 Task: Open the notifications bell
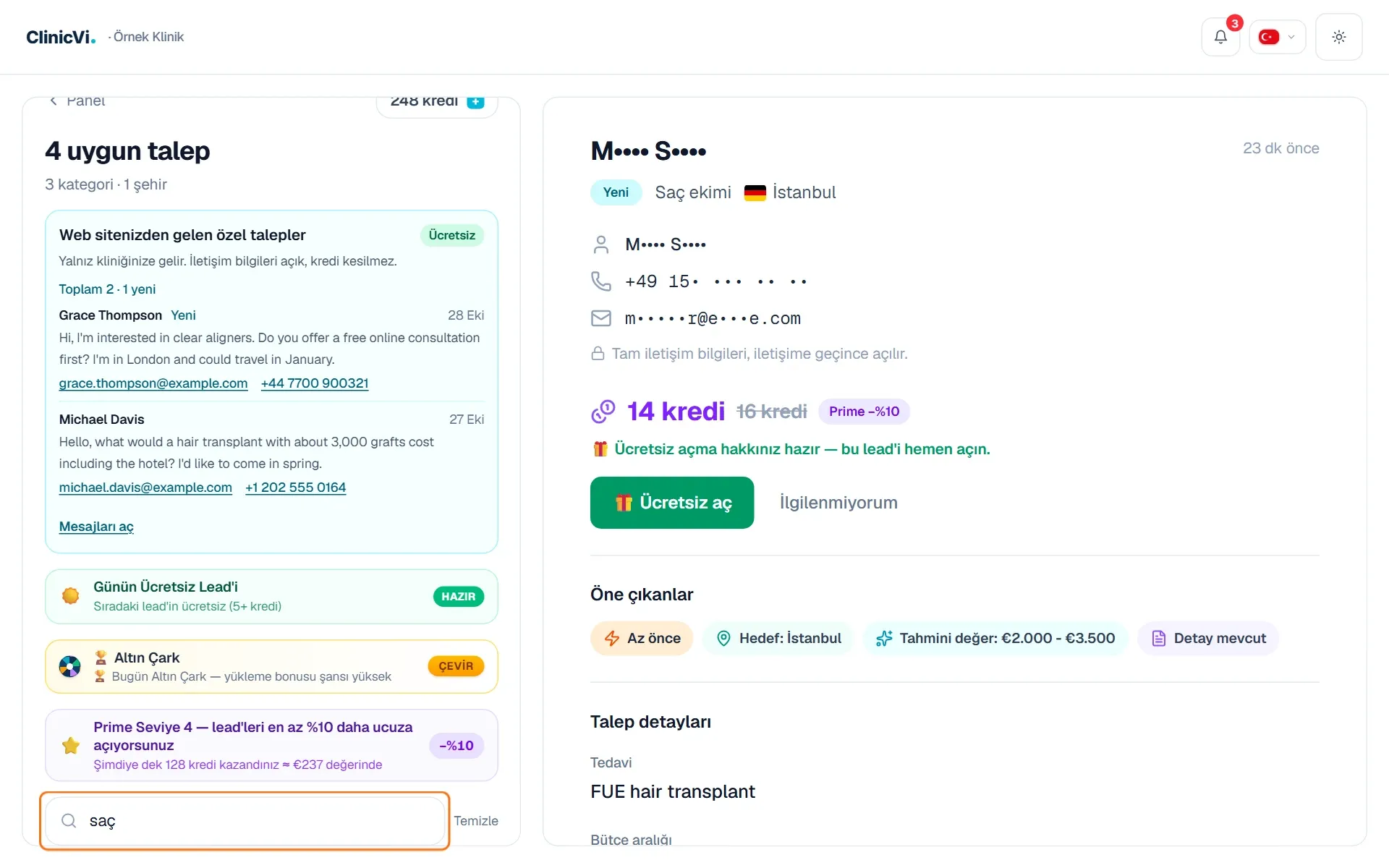(x=1220, y=37)
